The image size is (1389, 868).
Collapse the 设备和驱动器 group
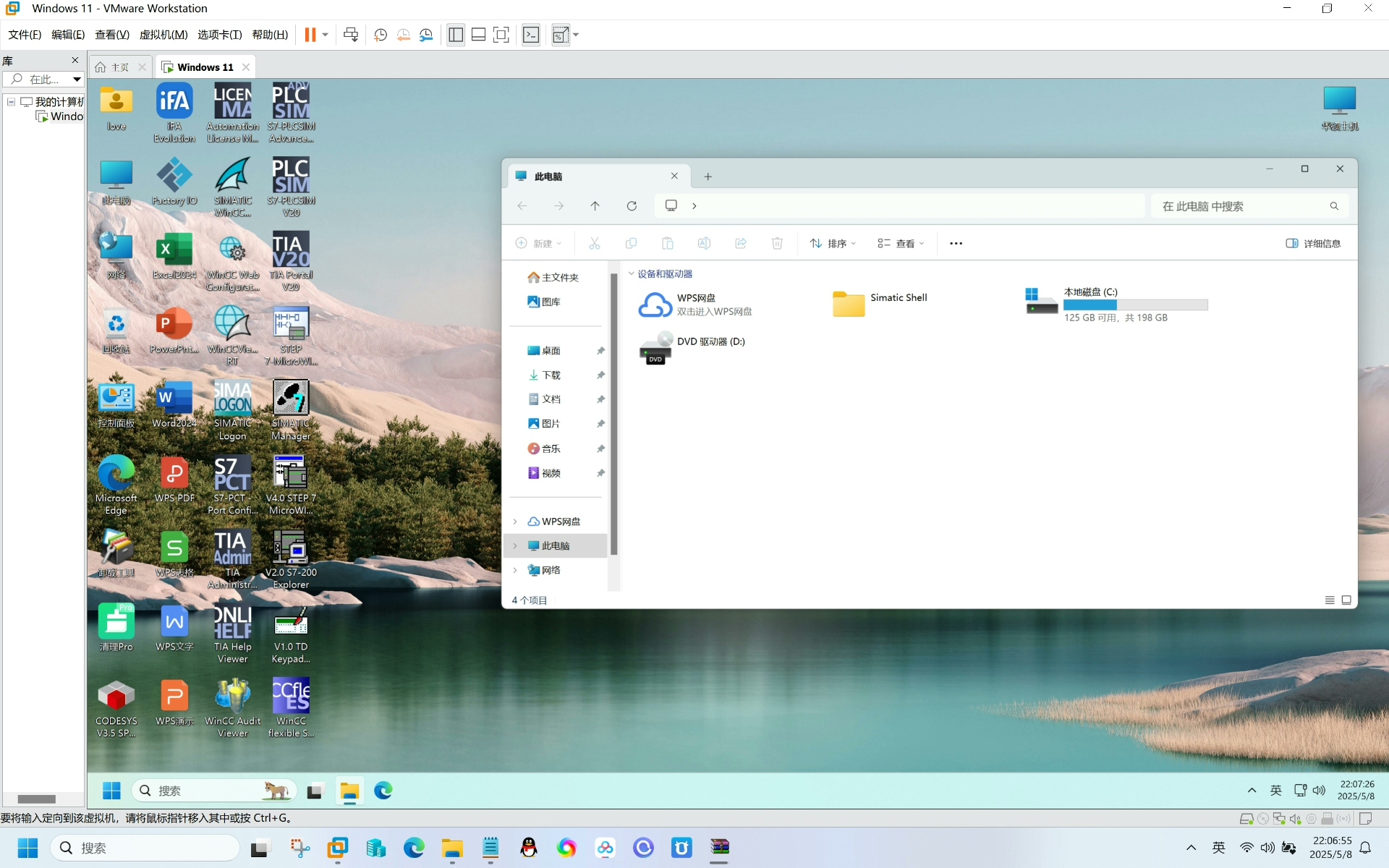click(632, 274)
